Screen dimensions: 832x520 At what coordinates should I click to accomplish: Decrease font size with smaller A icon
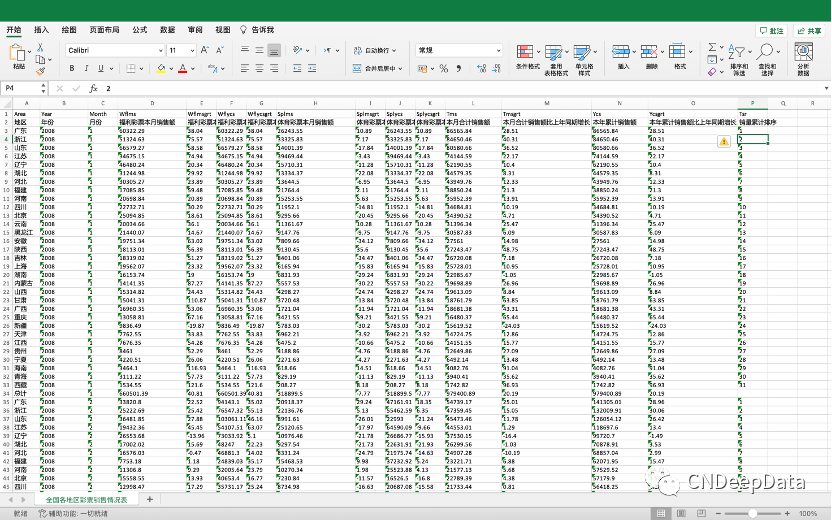coord(220,50)
